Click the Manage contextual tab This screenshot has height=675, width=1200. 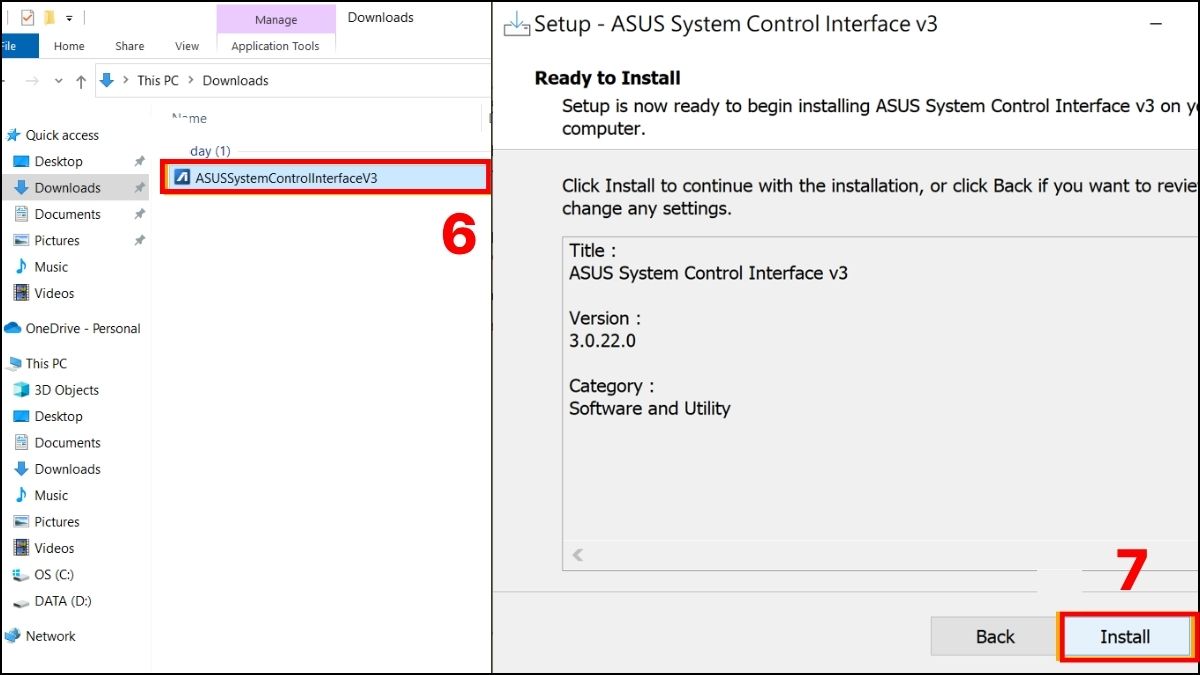[x=276, y=20]
